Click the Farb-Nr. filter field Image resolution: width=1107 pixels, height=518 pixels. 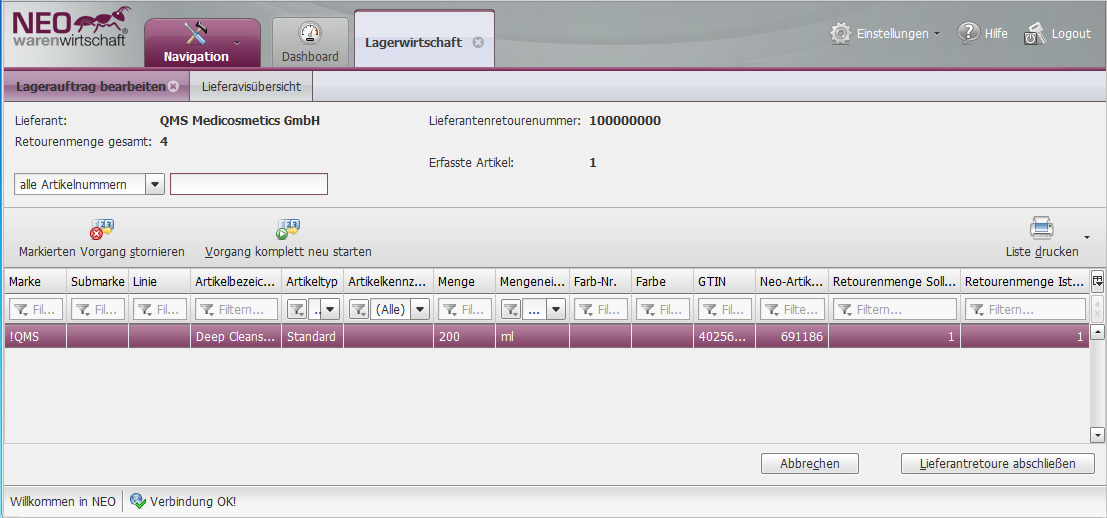point(600,309)
